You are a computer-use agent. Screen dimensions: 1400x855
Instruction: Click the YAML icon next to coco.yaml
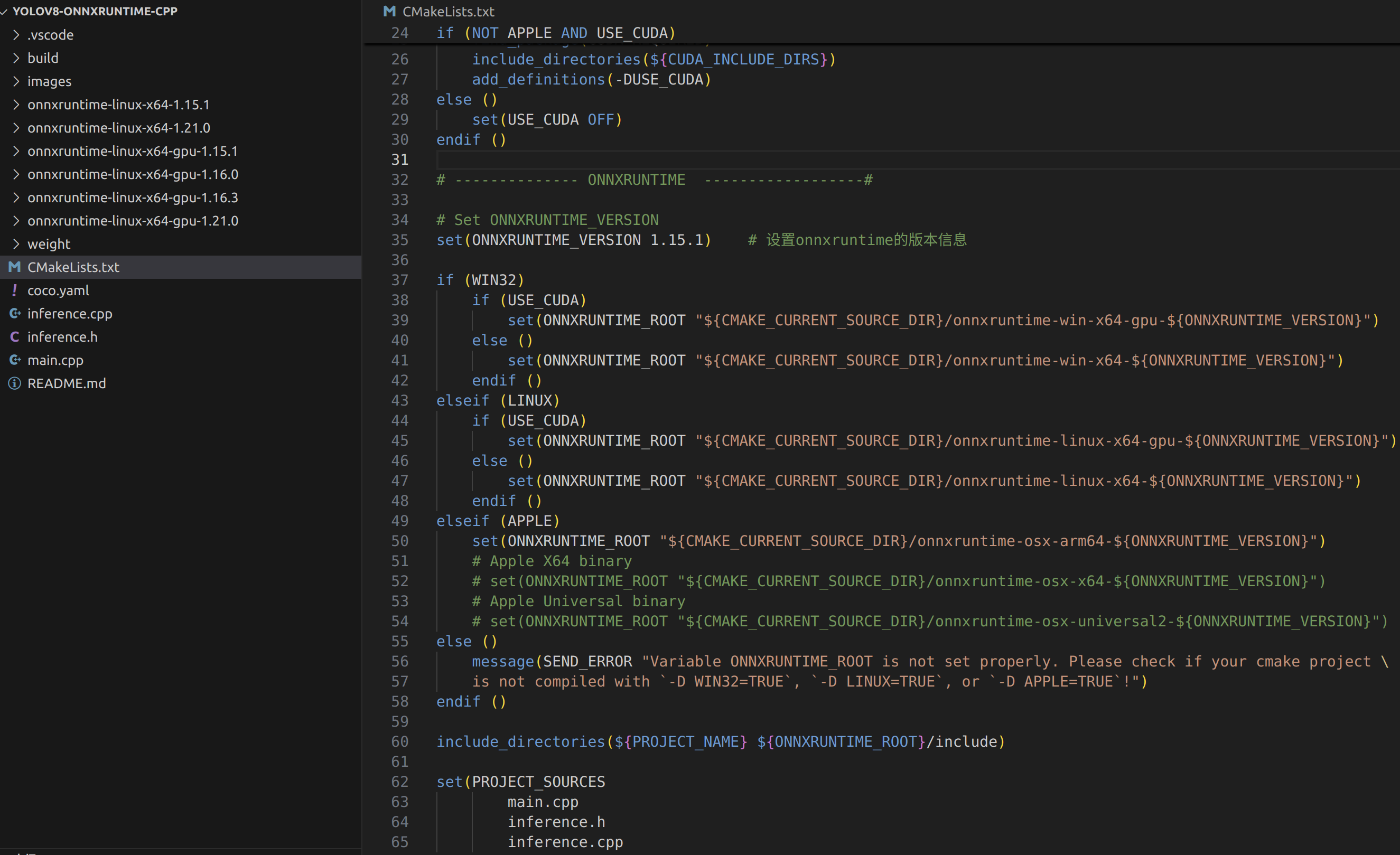point(15,290)
